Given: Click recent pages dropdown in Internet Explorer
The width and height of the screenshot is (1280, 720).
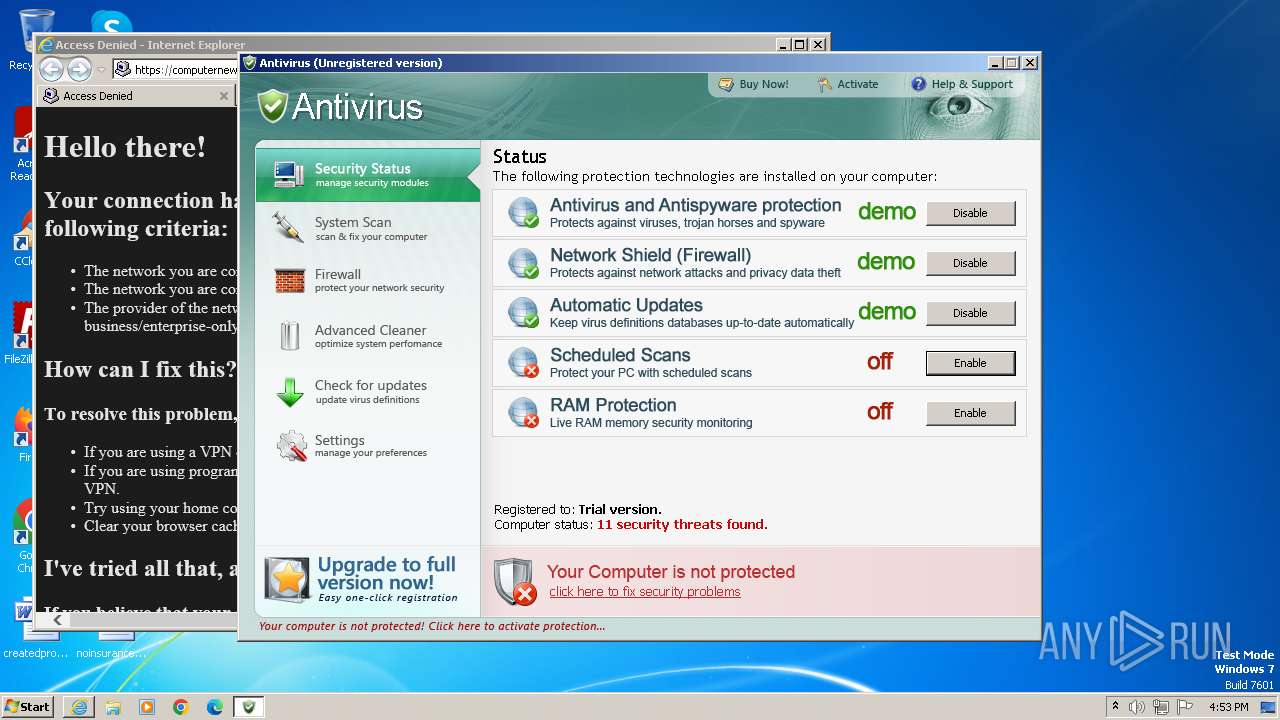Looking at the screenshot, I should [x=101, y=70].
